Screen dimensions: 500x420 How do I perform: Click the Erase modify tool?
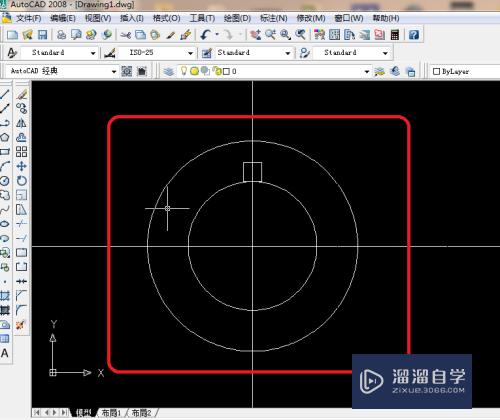22,94
